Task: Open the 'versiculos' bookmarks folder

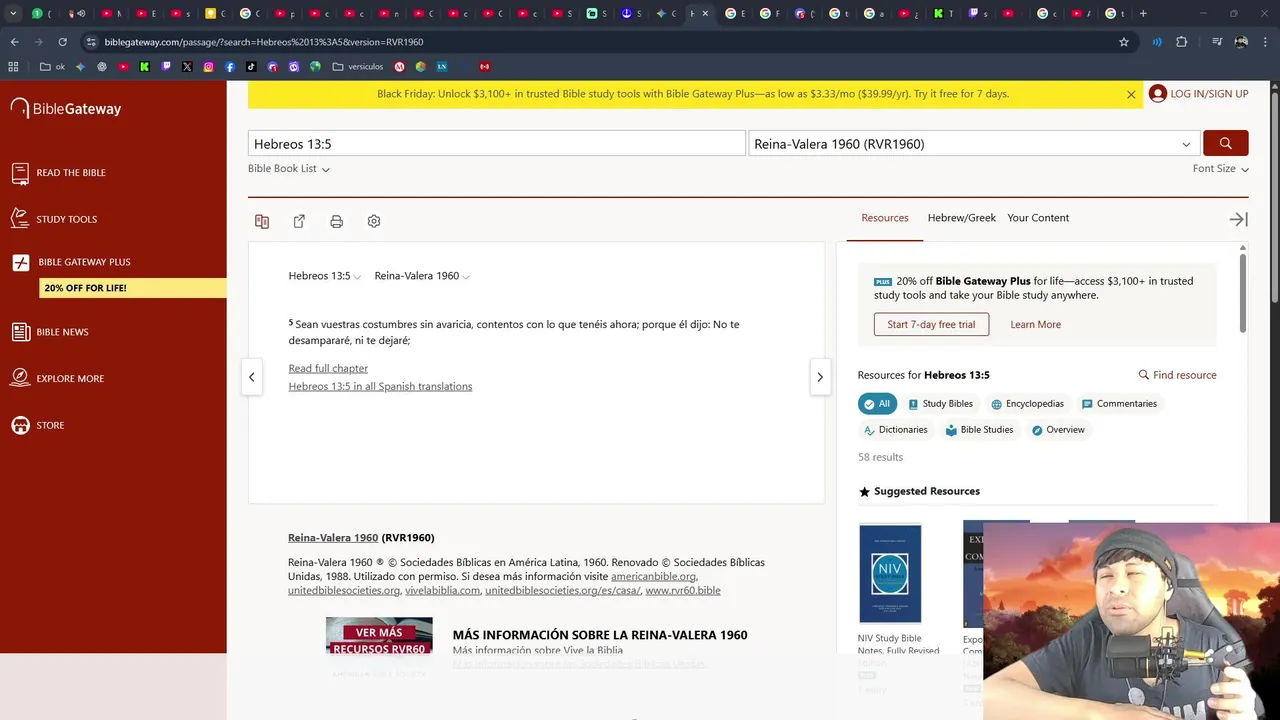Action: [357, 67]
